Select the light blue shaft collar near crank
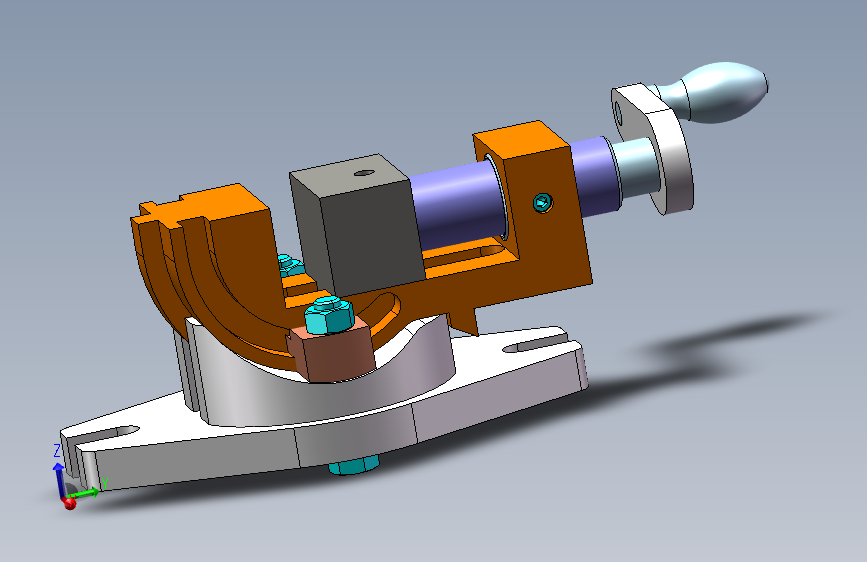Image resolution: width=867 pixels, height=562 pixels. [636, 169]
